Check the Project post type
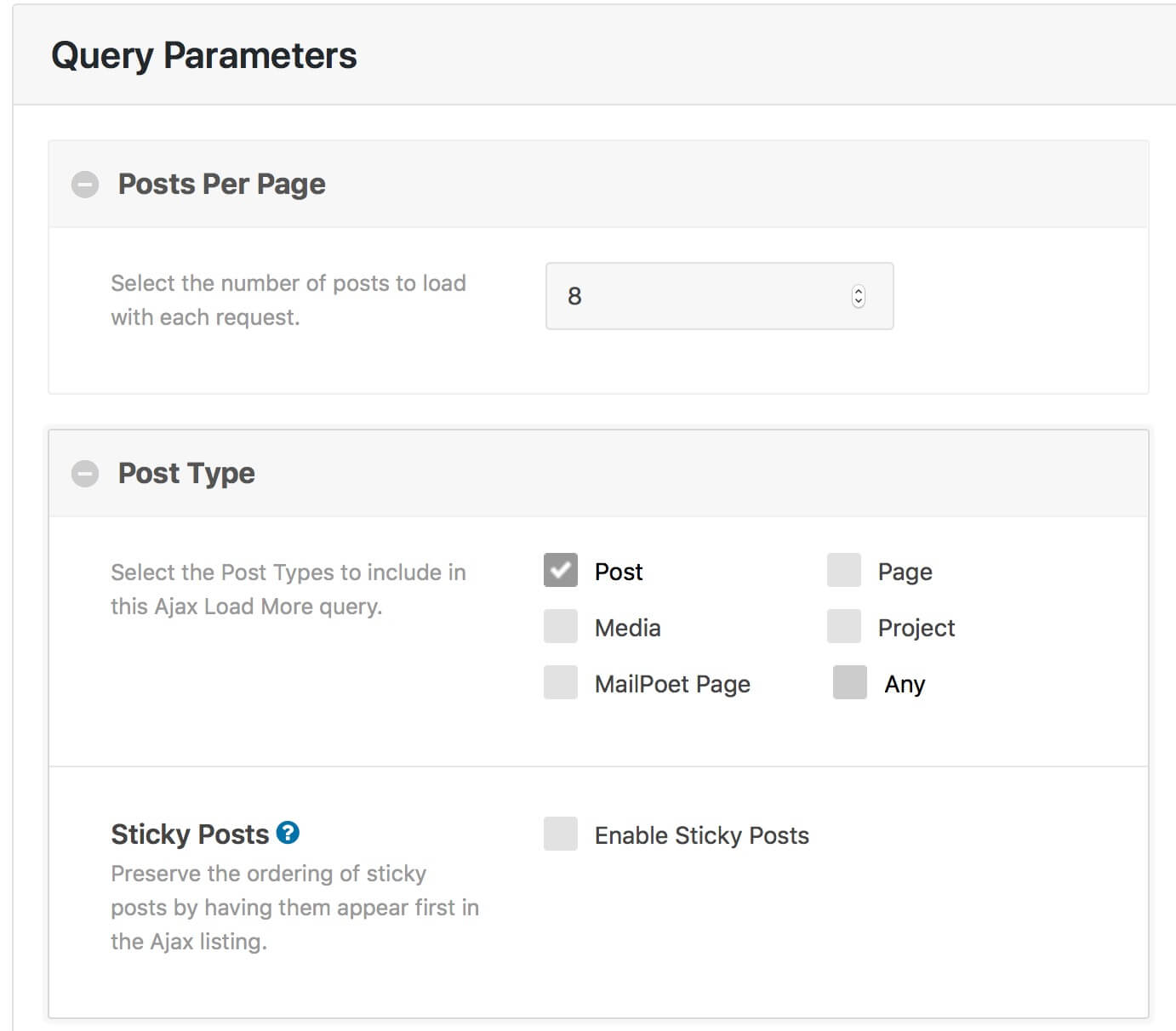Screen dimensions: 1176x1031 pyautogui.click(x=844, y=627)
